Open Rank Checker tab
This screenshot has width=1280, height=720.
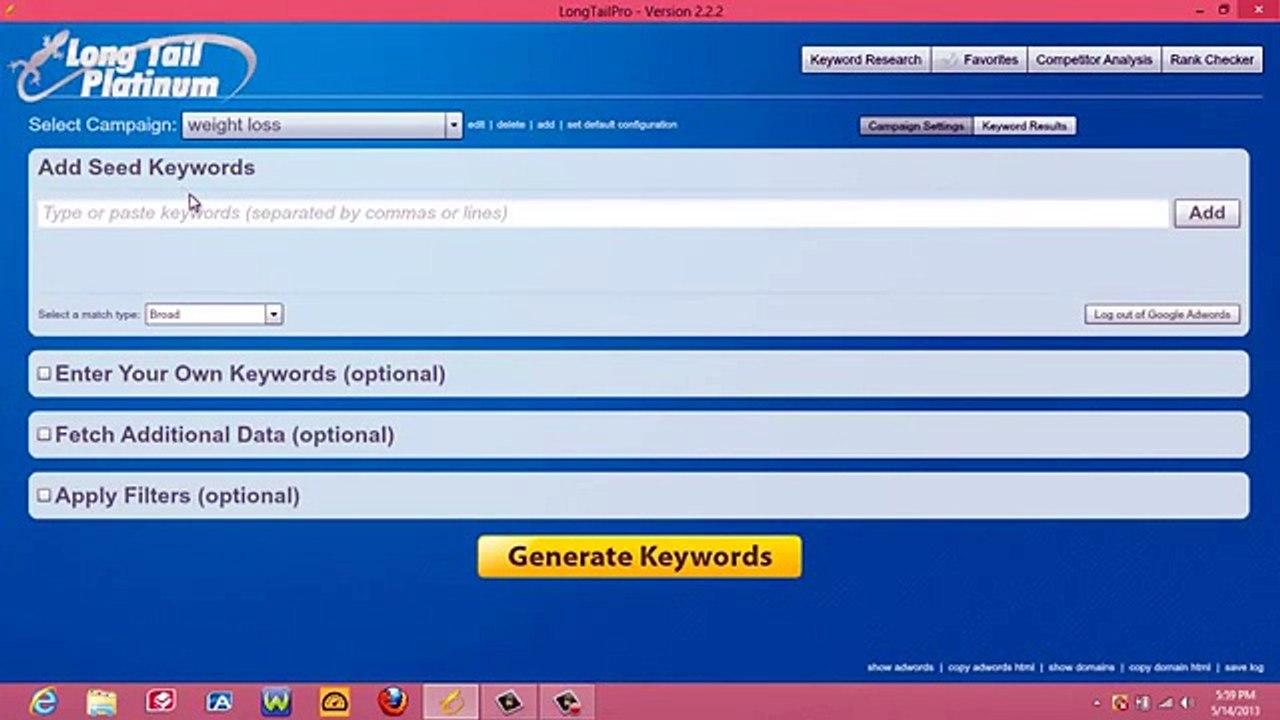(1212, 60)
